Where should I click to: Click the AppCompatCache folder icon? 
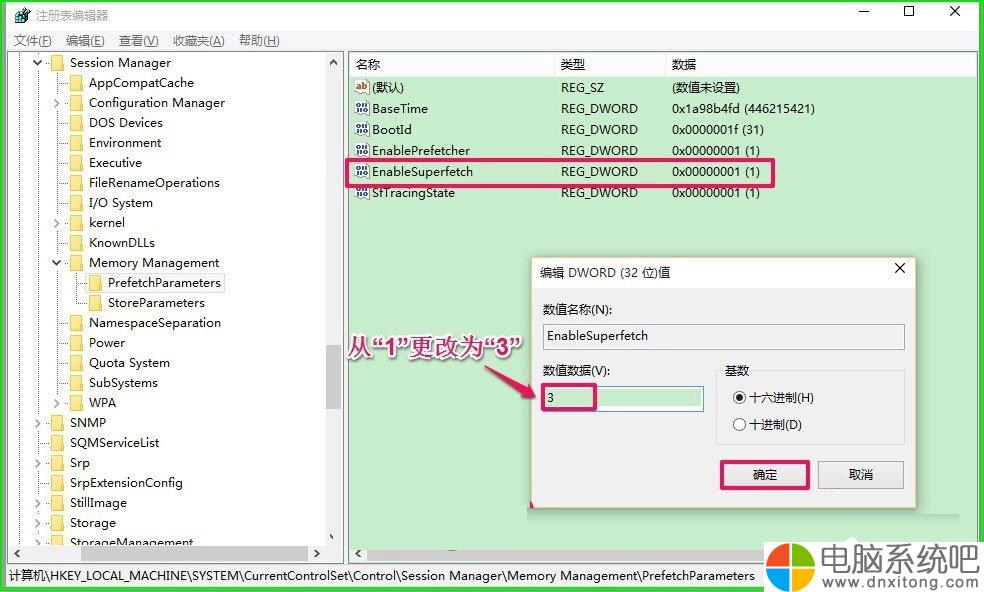pyautogui.click(x=76, y=82)
